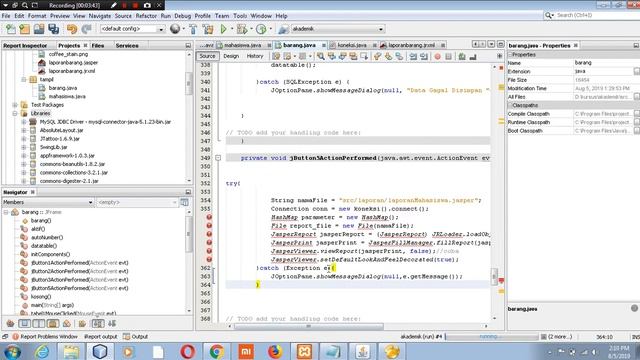Image resolution: width=640 pixels, height=360 pixels.
Task: Open the Tools menu
Action: point(240,16)
